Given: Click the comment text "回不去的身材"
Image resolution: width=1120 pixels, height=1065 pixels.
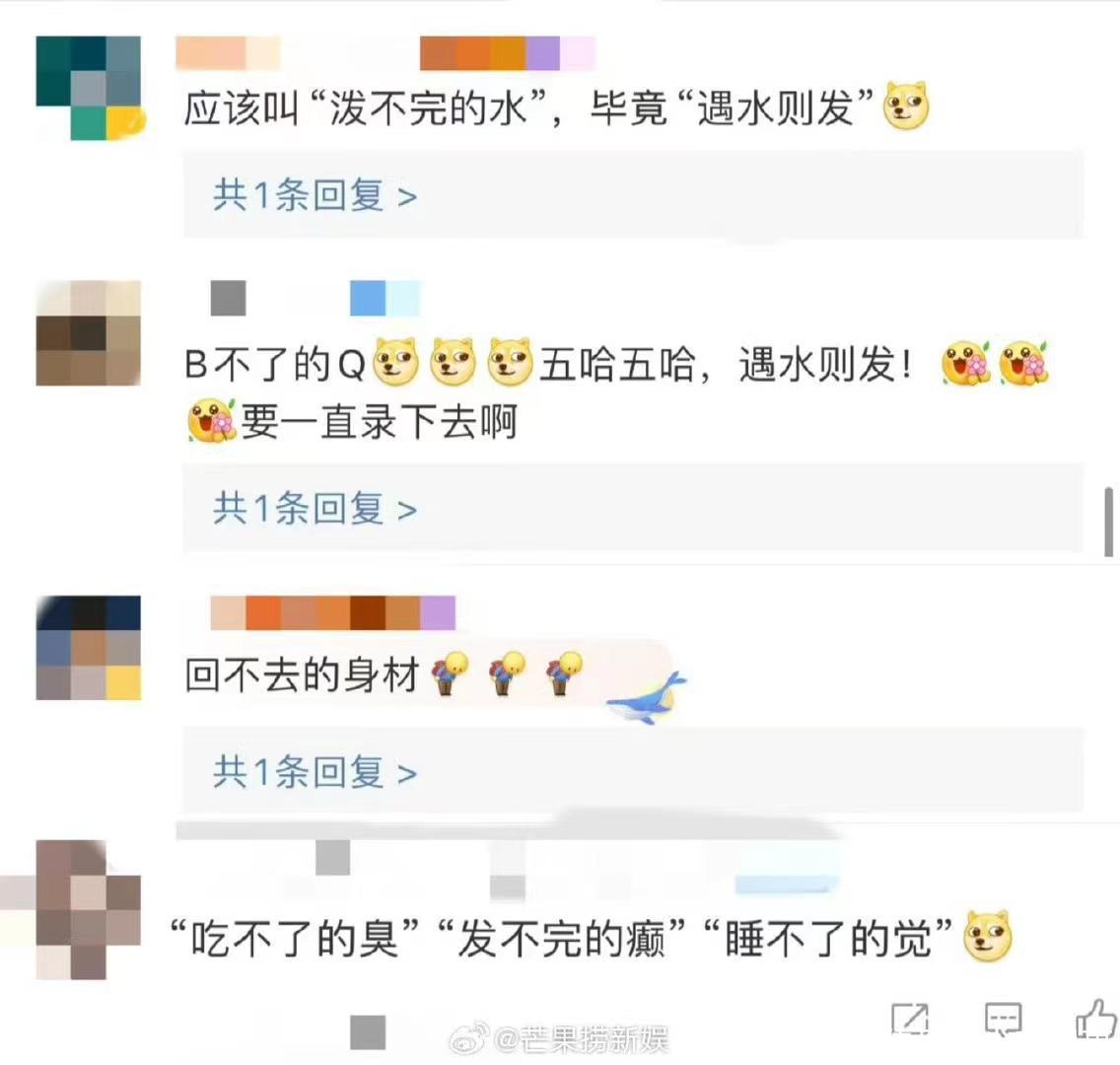Looking at the screenshot, I should pos(302,674).
